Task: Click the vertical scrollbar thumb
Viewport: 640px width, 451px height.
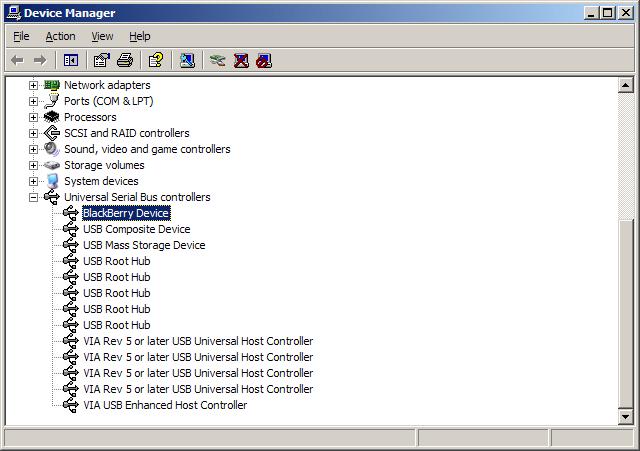Action: [x=625, y=313]
